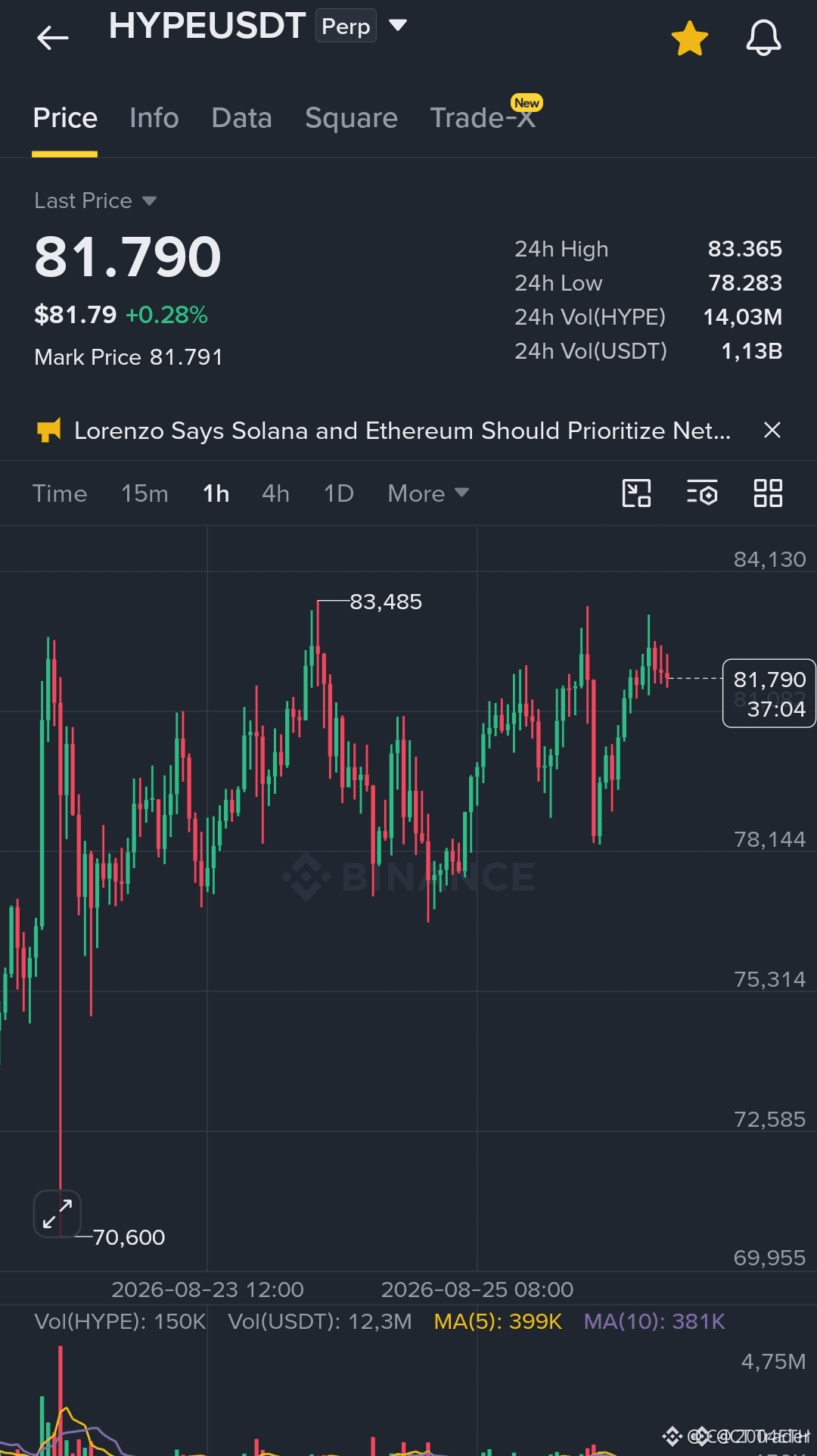
Task: Tap the 24h Low value 78.283
Action: coord(744,283)
